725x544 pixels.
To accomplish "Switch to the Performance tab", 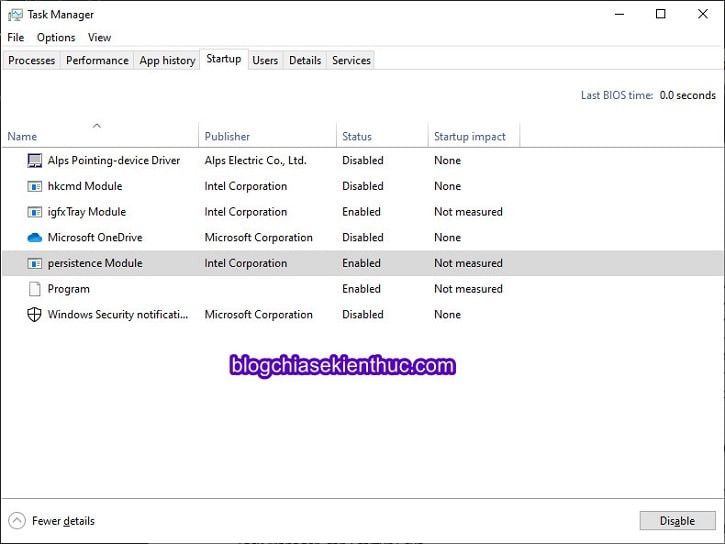I will pos(97,61).
